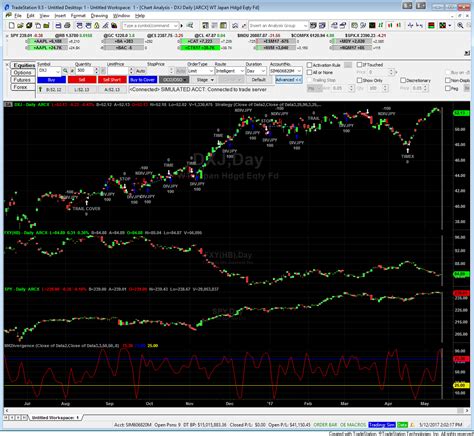474x436 pixels.
Task: Click the icon right of command line arrow
Action: [x=190, y=25]
